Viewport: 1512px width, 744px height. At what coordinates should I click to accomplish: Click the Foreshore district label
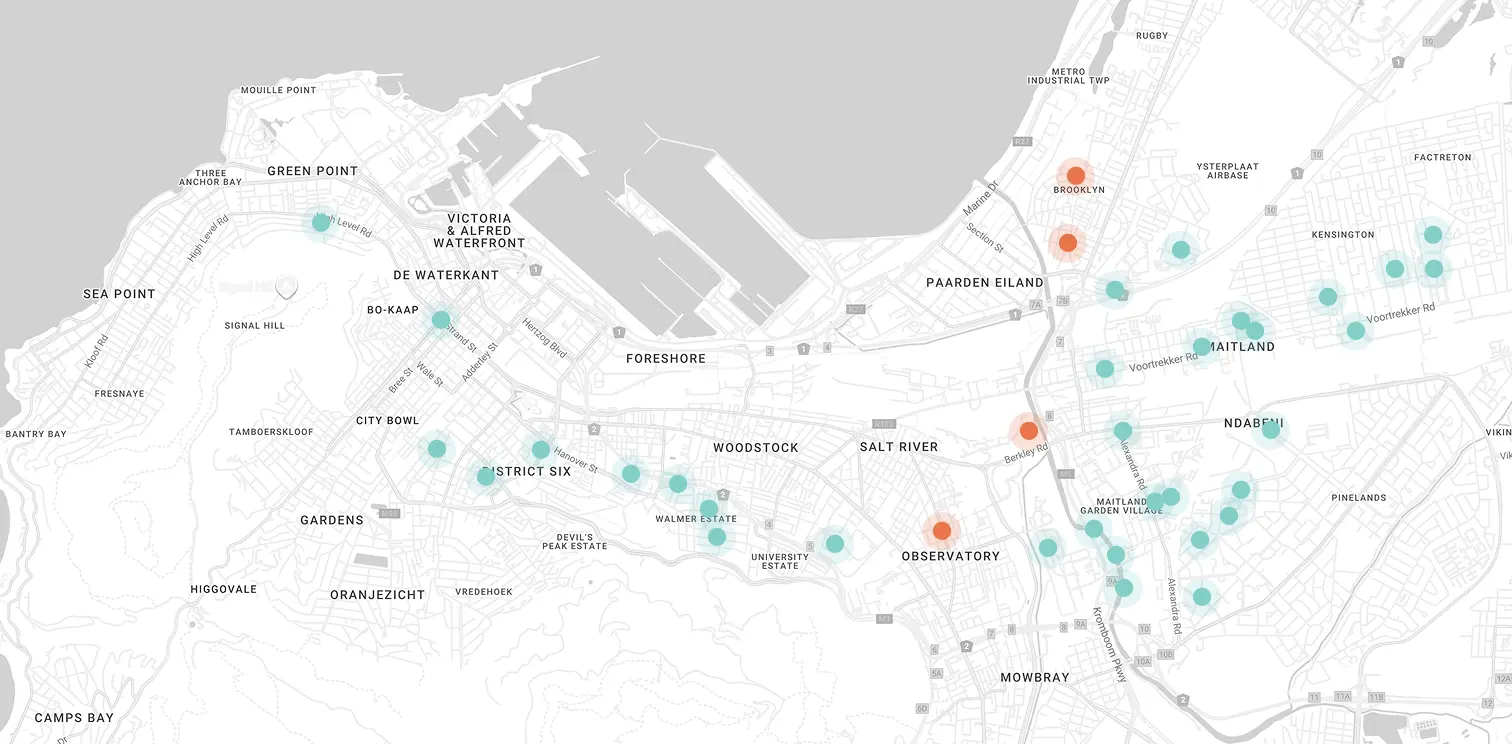[665, 358]
